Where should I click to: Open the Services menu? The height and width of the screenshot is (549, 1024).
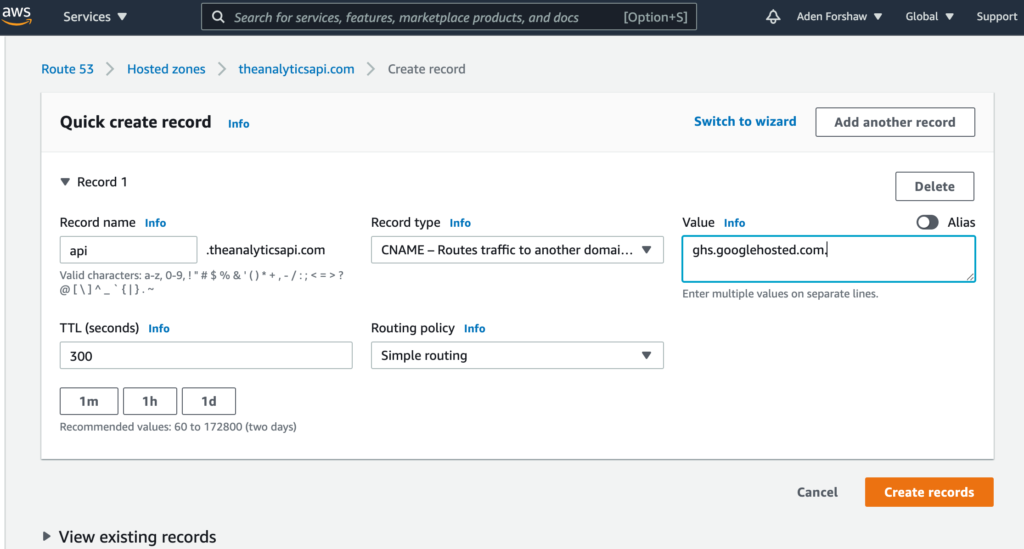95,17
